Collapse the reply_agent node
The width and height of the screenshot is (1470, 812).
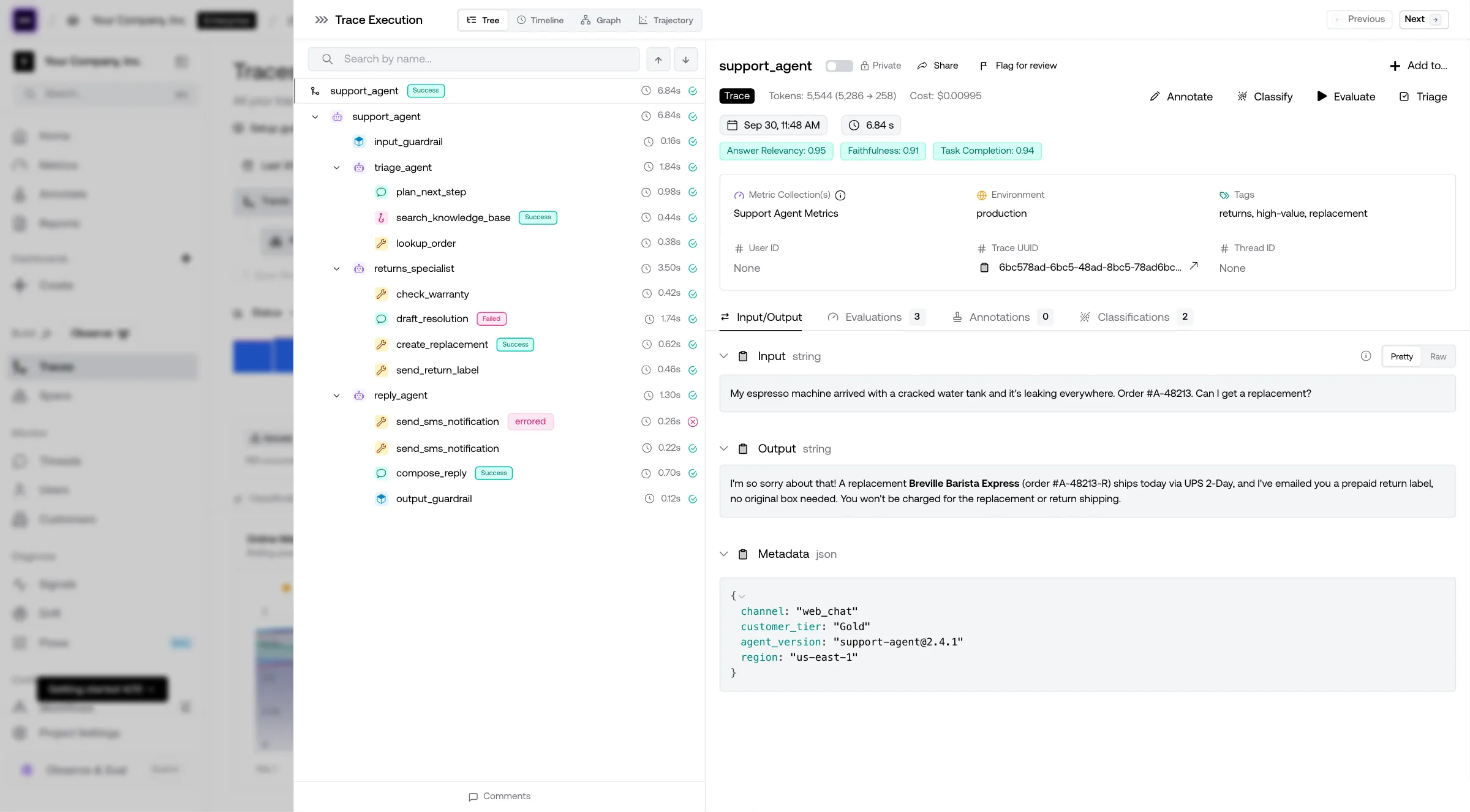(x=336, y=396)
